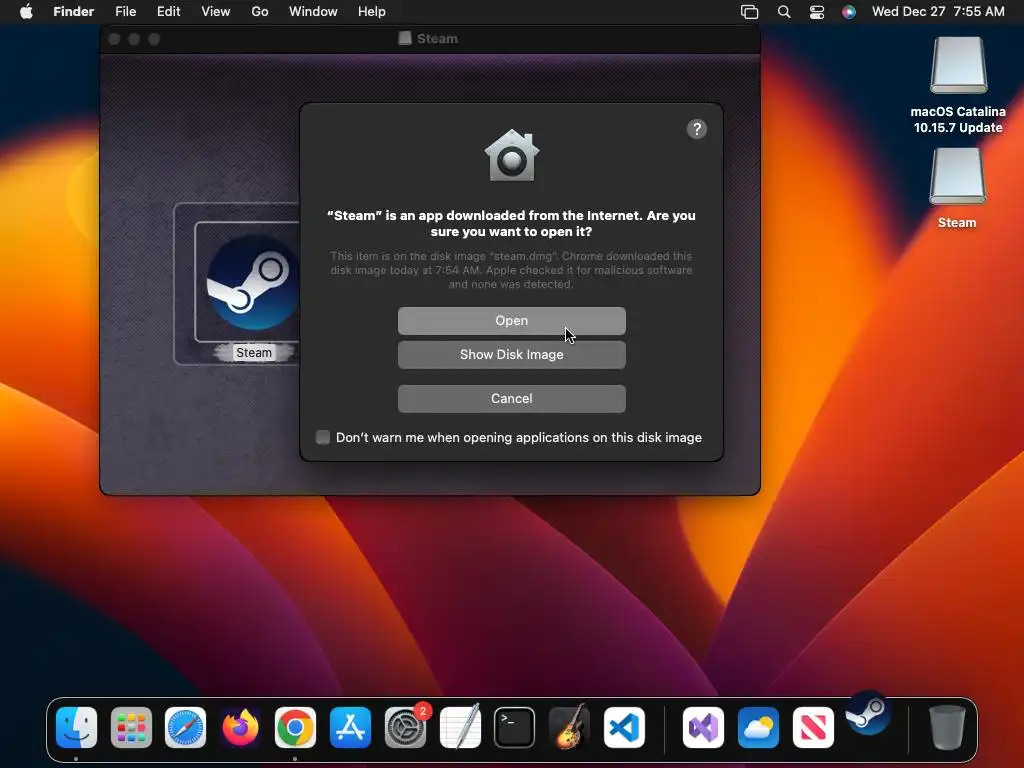Open Control Center in menu bar
This screenshot has height=768, width=1024.
[817, 12]
